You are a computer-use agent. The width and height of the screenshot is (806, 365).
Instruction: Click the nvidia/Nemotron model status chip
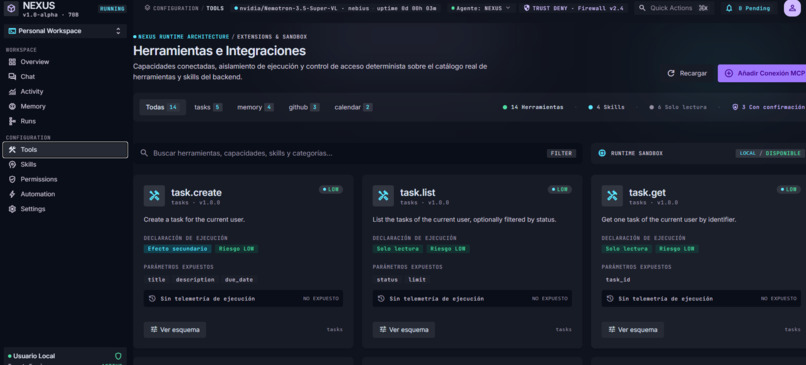click(336, 8)
